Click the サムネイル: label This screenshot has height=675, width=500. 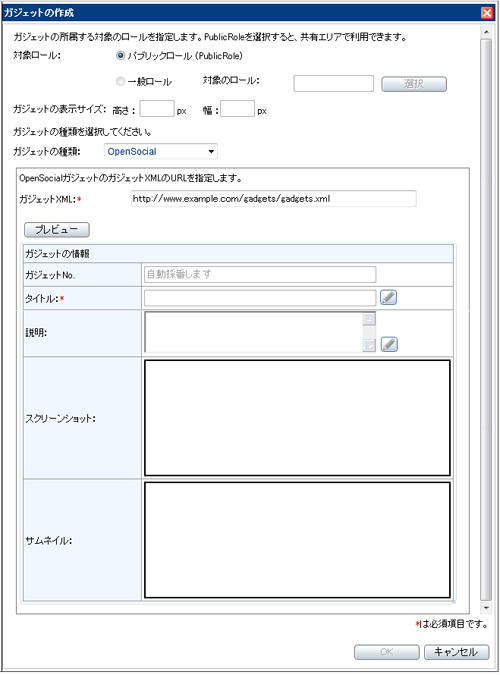click(x=49, y=541)
